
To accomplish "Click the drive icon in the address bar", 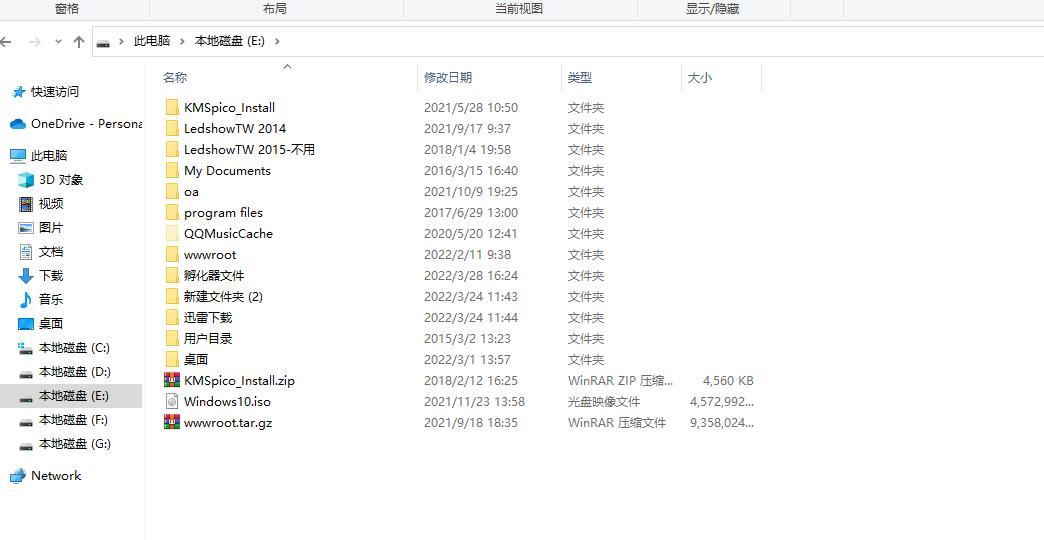I will click(103, 42).
